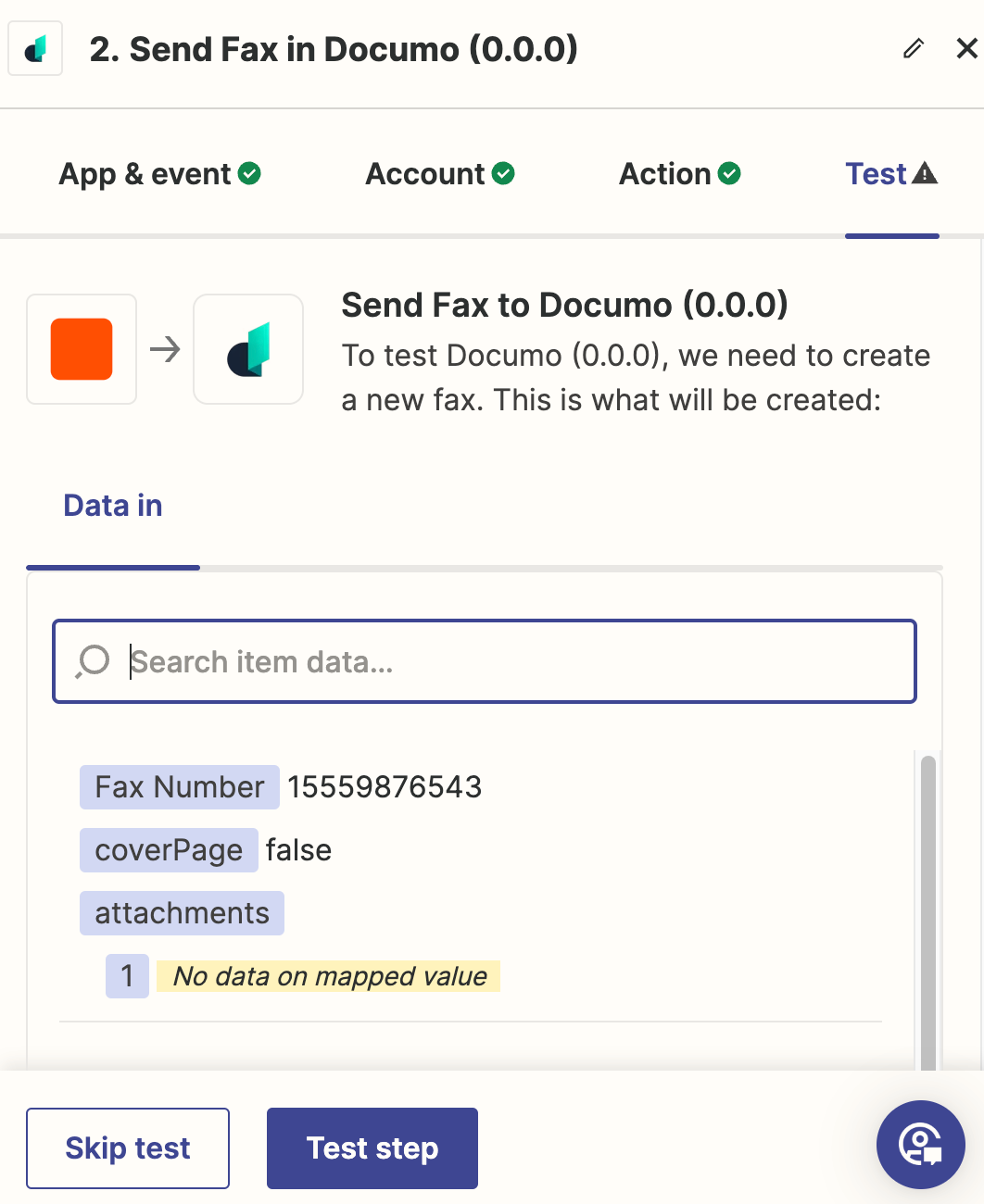Close the step editor panel

[966, 48]
